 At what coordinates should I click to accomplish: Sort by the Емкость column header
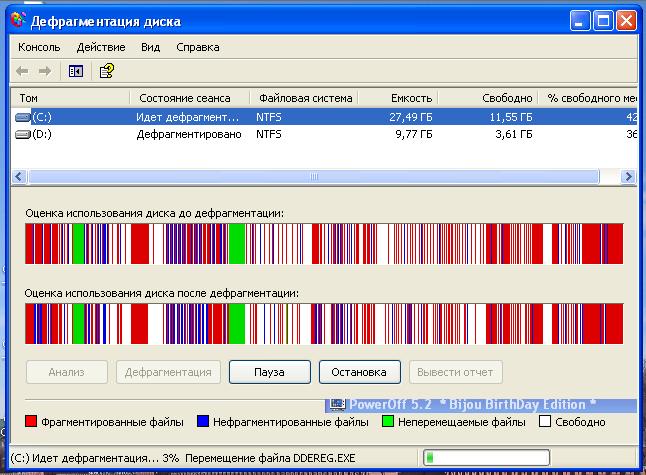pyautogui.click(x=398, y=98)
